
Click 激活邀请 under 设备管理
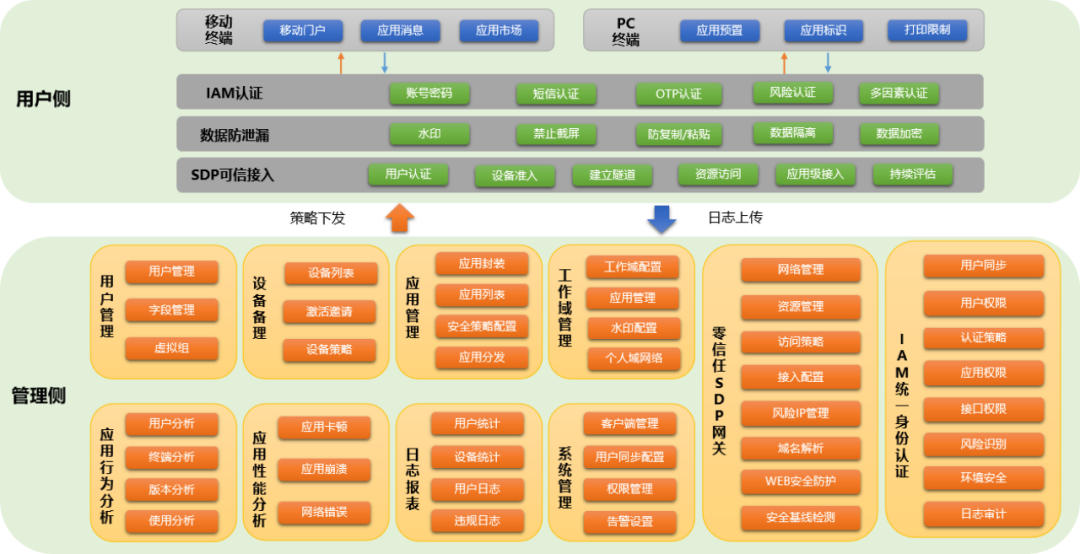click(329, 312)
